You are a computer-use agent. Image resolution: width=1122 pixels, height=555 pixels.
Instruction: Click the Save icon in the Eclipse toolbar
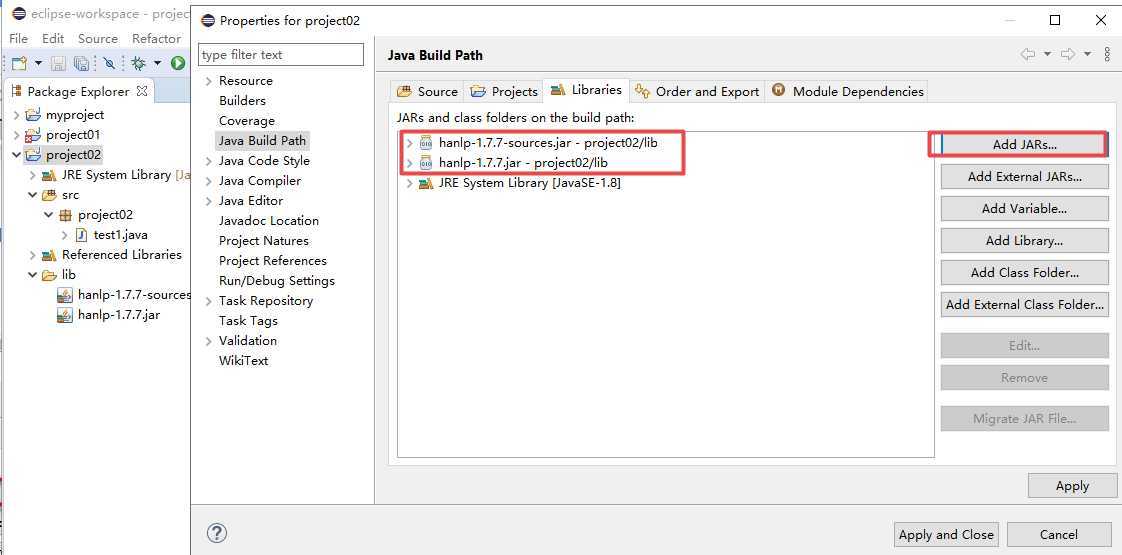pyautogui.click(x=59, y=64)
